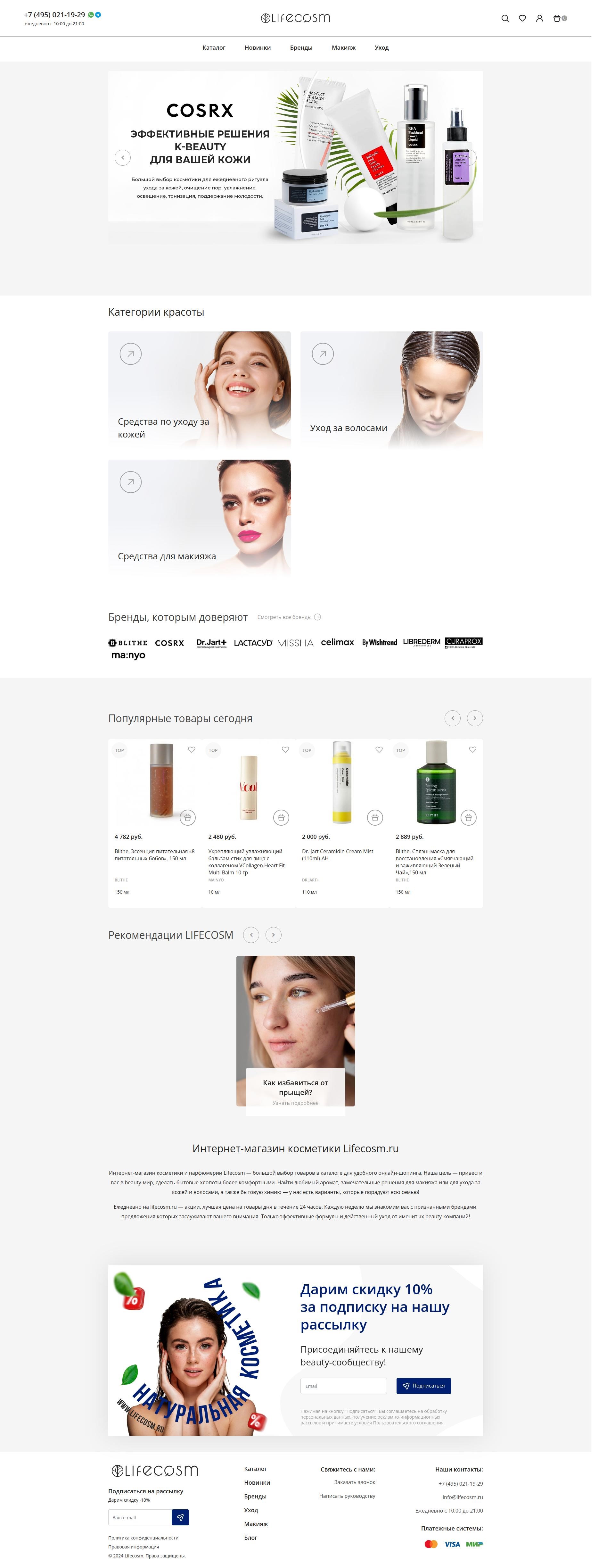Viewport: 615px width, 1568px height.
Task: Favorite the VCollagen Heart Fit balm
Action: click(285, 749)
